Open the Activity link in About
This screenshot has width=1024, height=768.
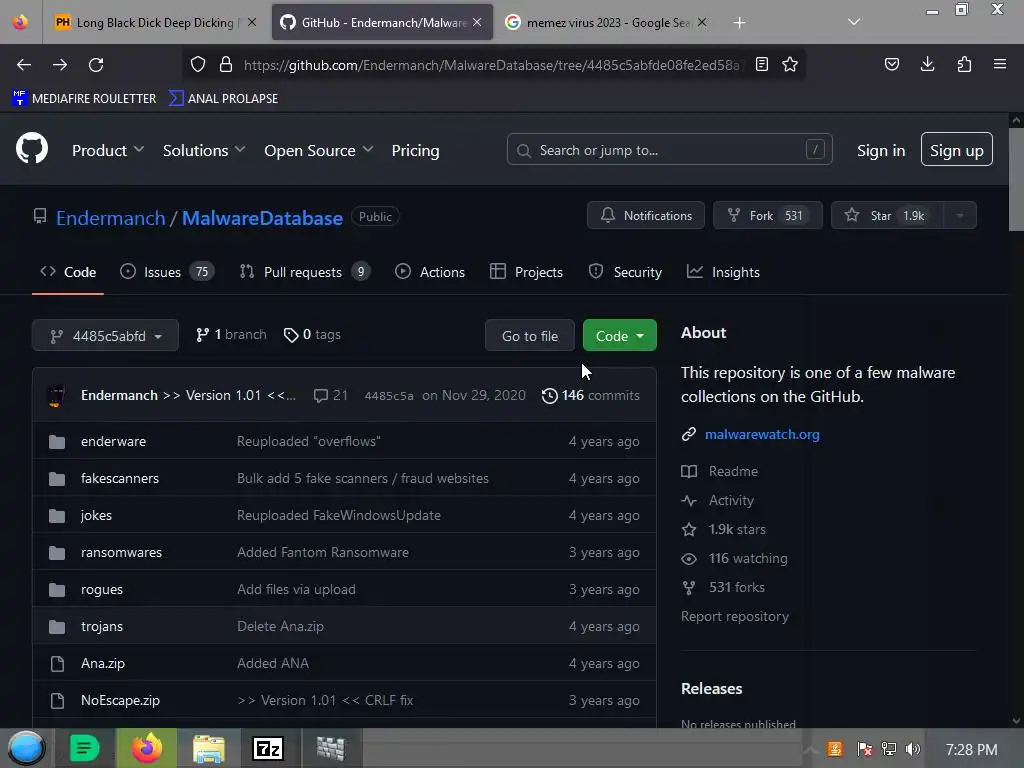coord(718,500)
